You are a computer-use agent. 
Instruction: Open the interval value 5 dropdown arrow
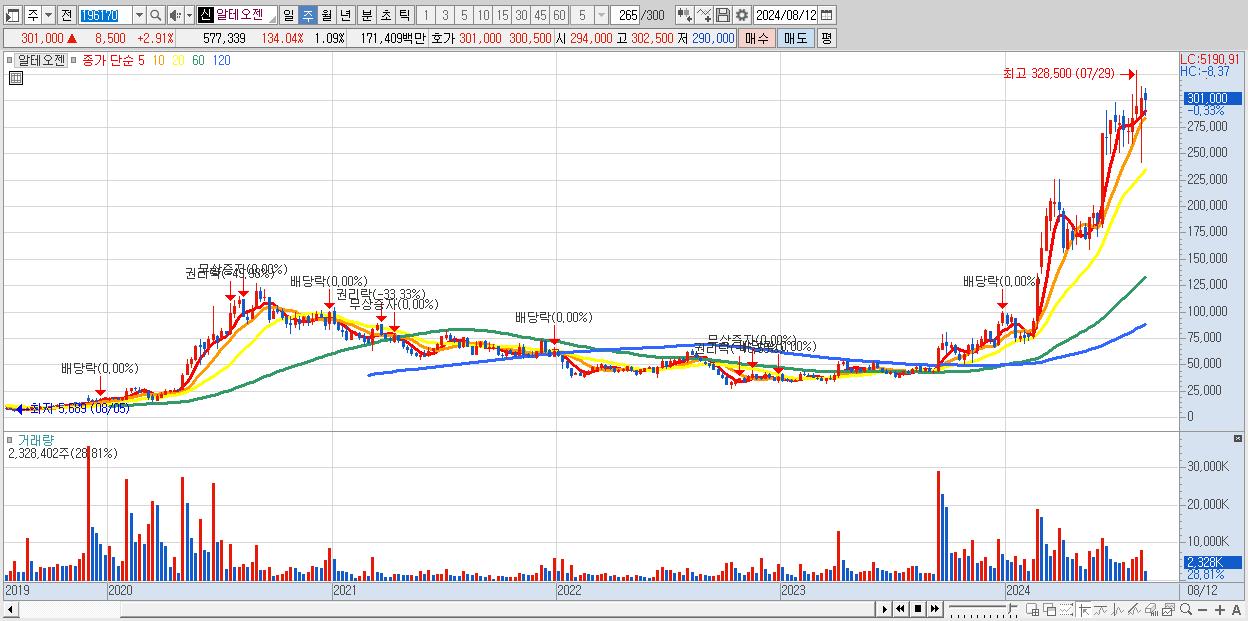click(x=601, y=15)
